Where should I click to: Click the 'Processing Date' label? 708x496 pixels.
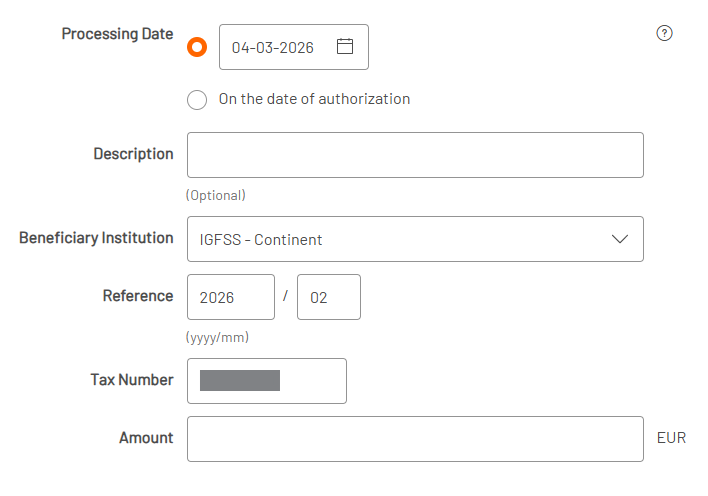coord(117,34)
